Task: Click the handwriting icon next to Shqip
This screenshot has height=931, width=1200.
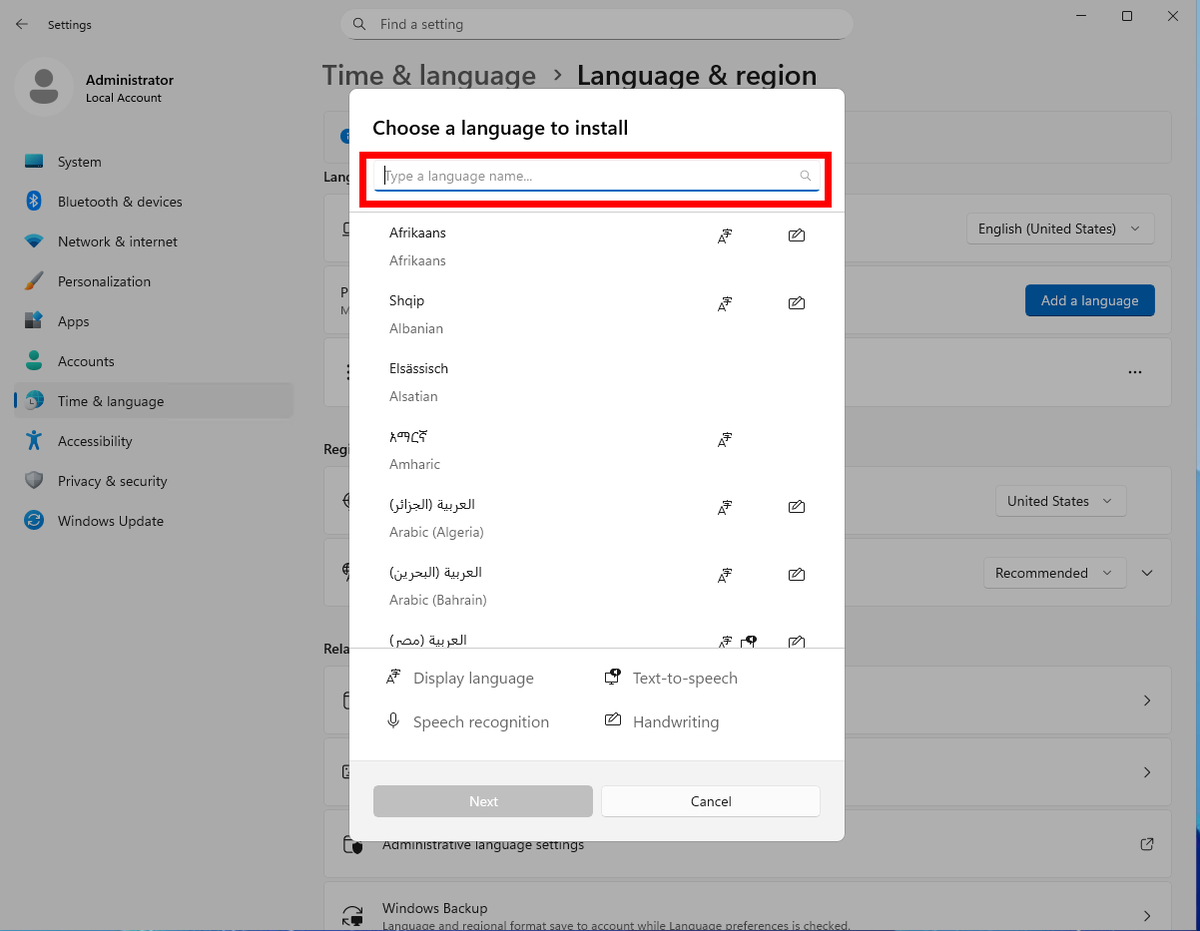Action: point(796,303)
